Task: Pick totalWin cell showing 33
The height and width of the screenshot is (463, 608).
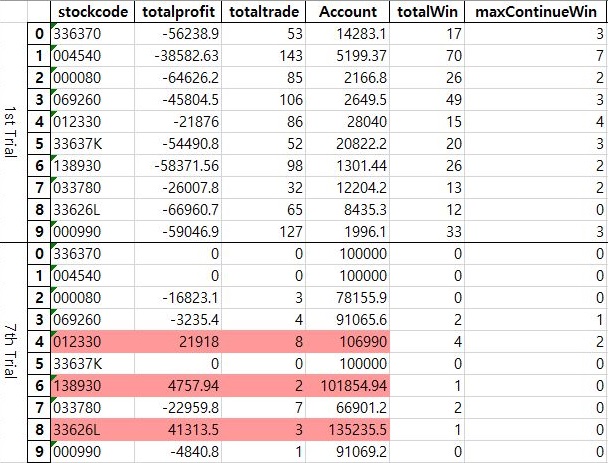Action: [427, 232]
